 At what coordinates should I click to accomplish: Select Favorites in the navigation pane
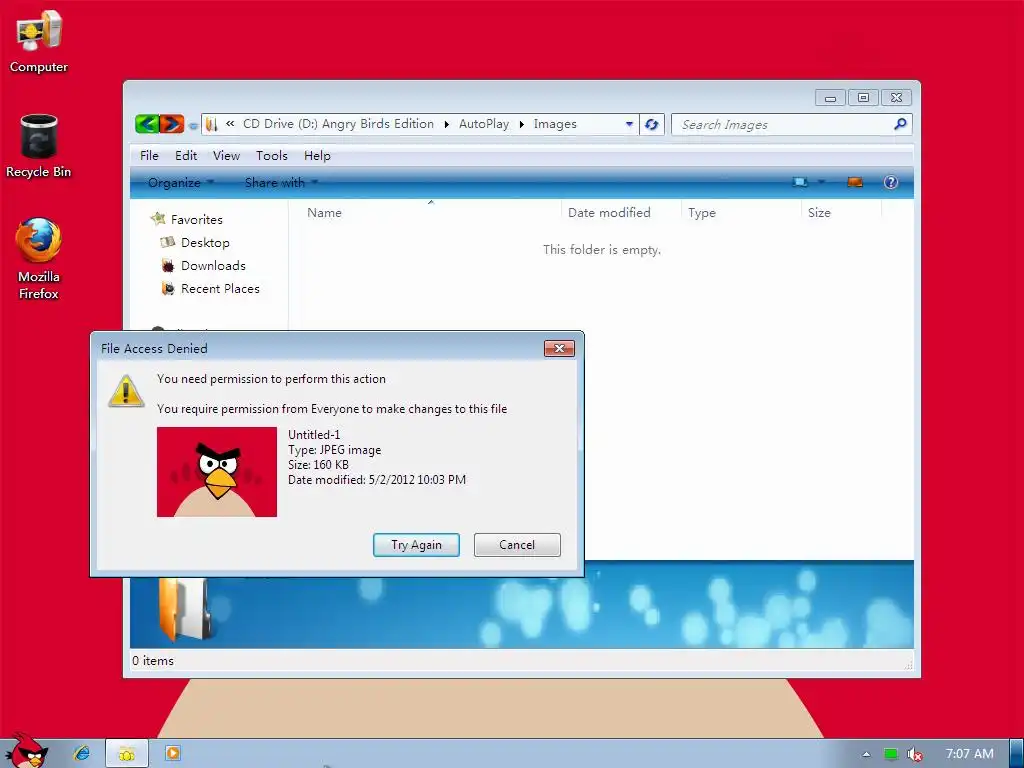[x=187, y=219]
